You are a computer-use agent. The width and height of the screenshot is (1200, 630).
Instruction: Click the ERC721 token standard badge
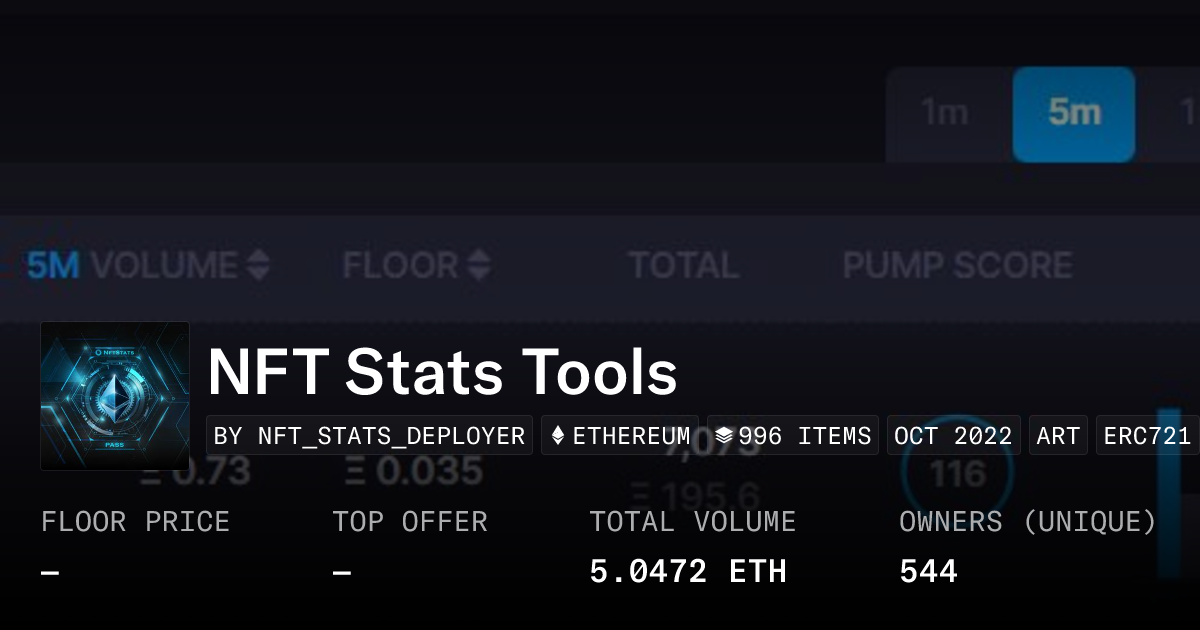point(1147,436)
